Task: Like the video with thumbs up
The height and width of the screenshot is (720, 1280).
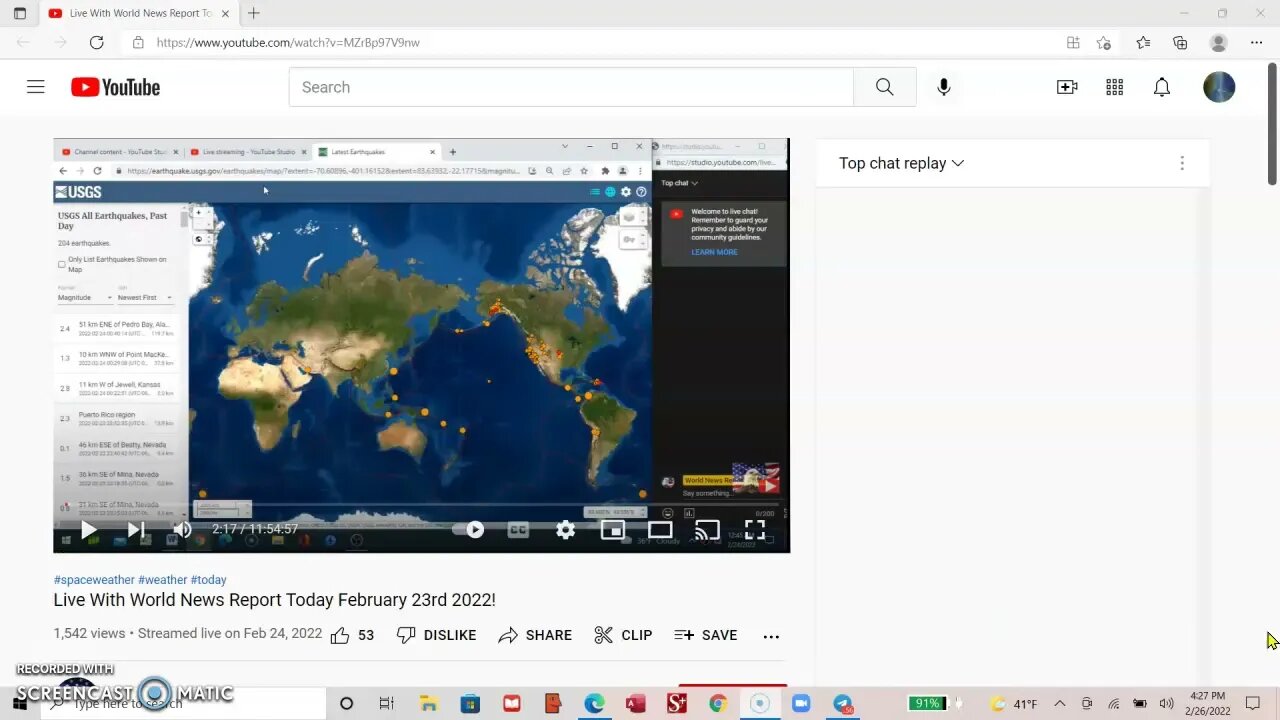Action: (x=340, y=635)
